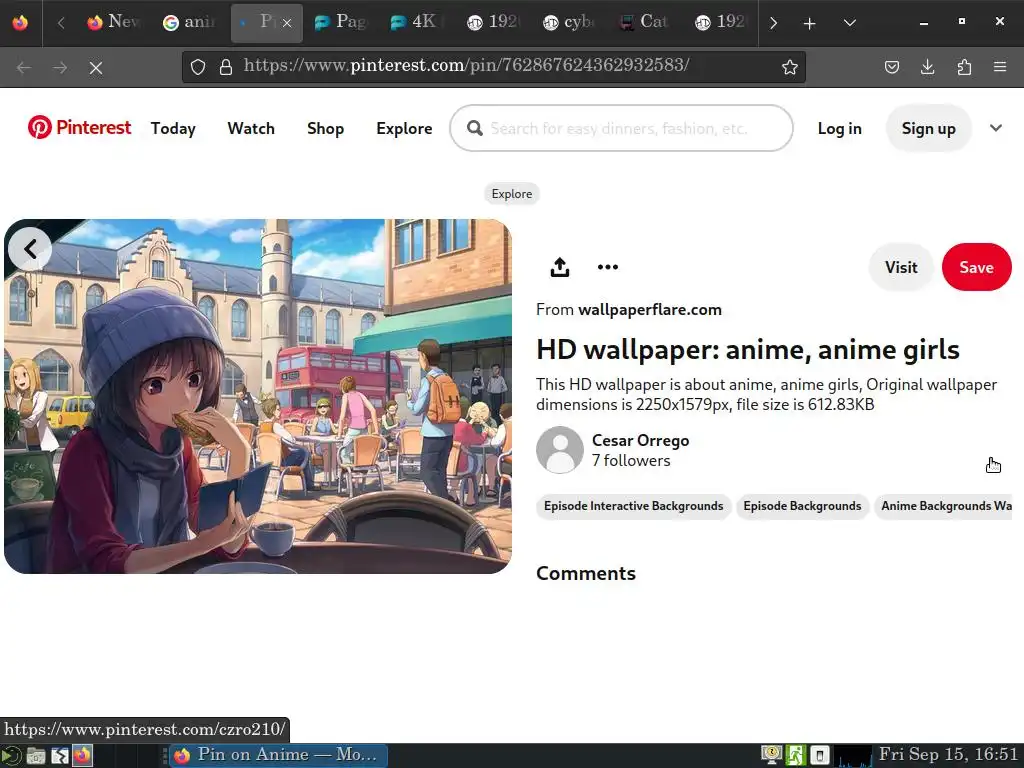Image resolution: width=1024 pixels, height=768 pixels.
Task: Open the list all tabs dropdown
Action: (850, 23)
